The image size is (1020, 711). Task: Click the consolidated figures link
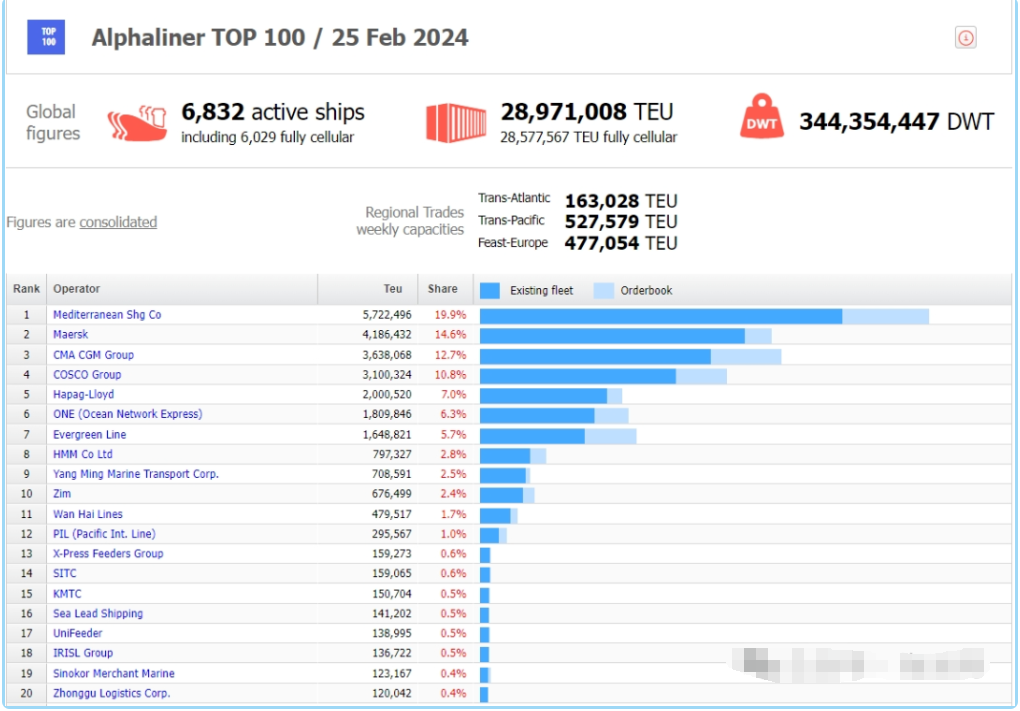pos(118,222)
